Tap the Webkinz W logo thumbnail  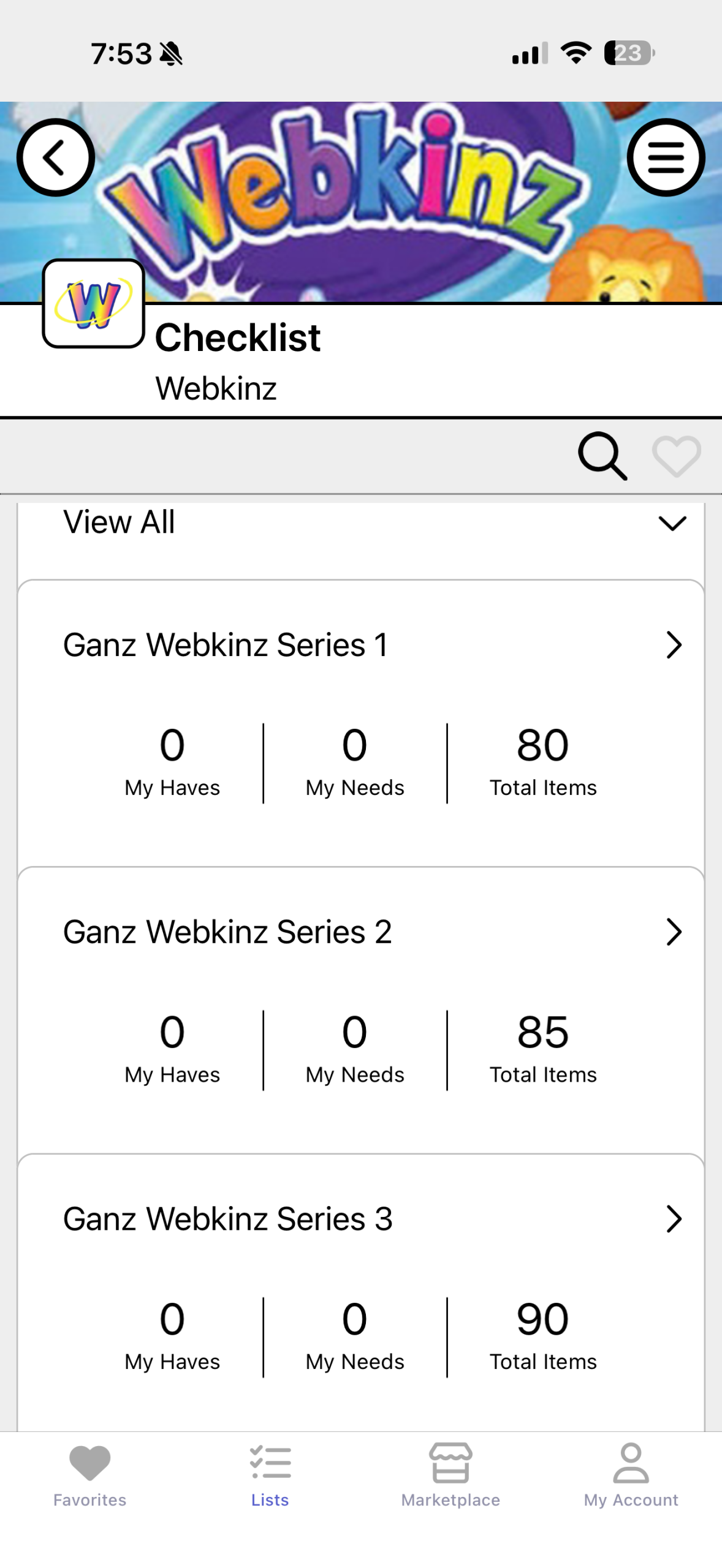coord(93,304)
